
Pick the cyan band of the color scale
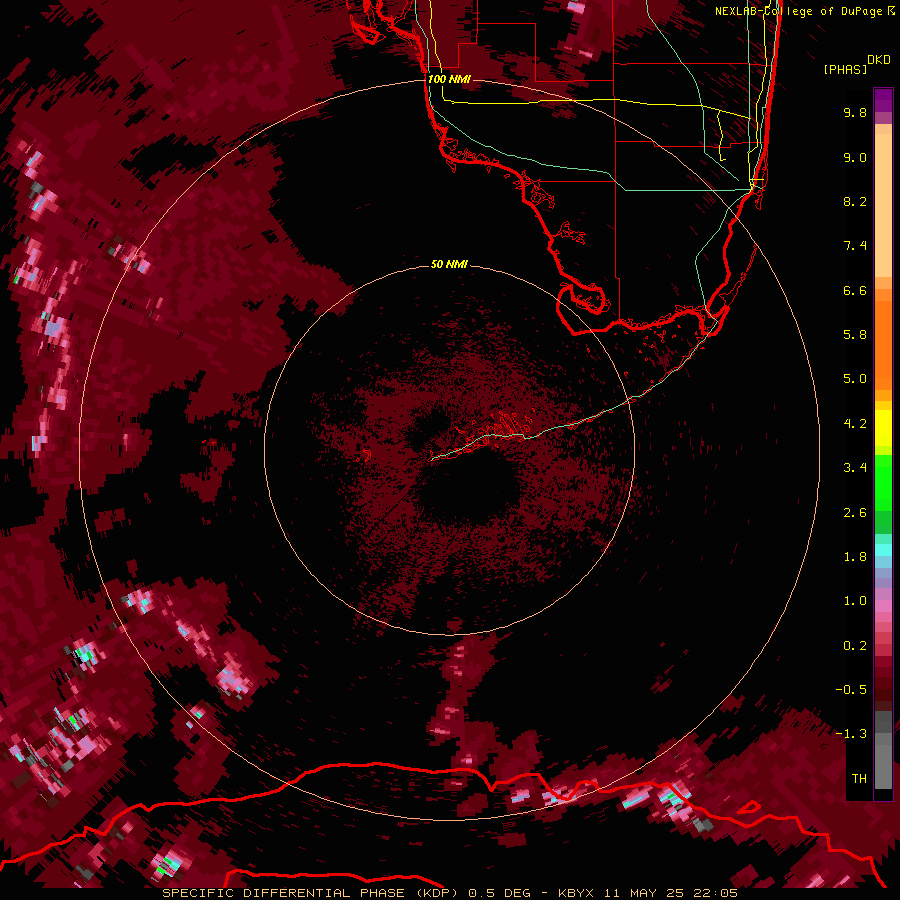883,550
